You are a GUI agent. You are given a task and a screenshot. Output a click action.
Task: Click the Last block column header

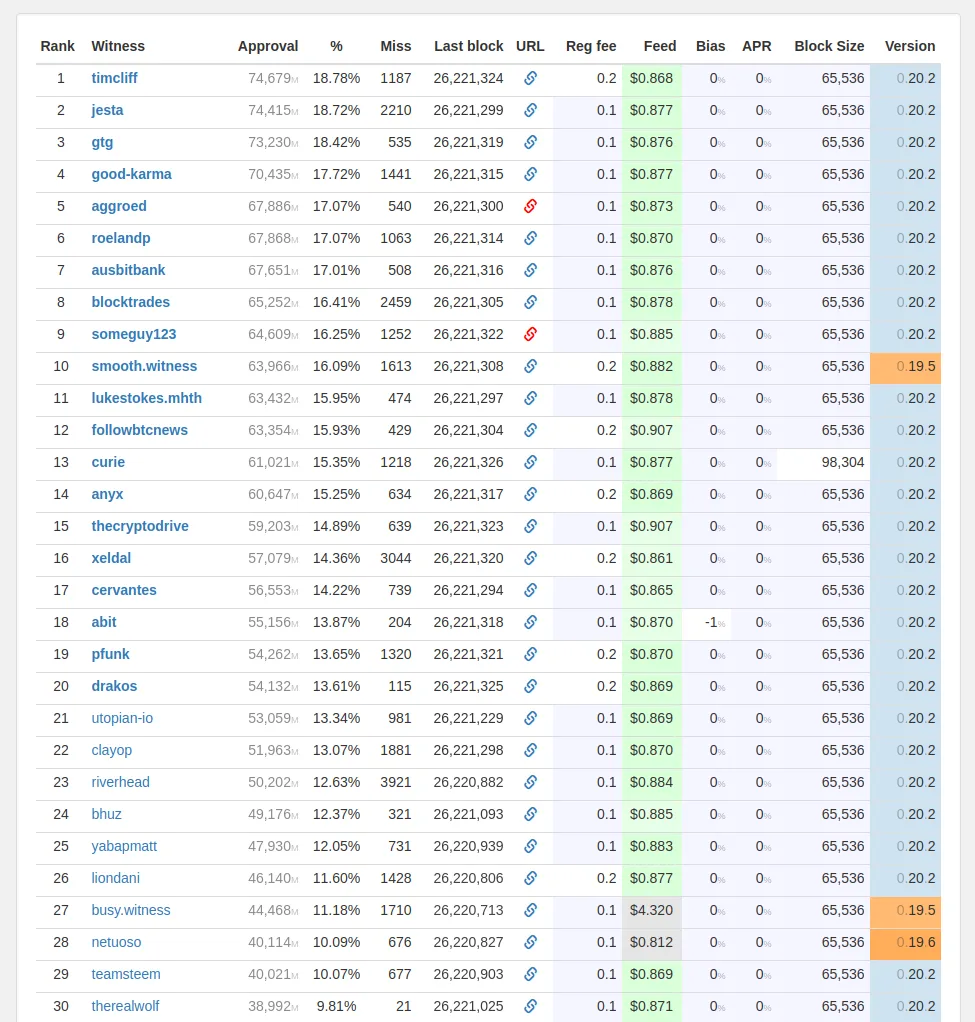point(469,46)
